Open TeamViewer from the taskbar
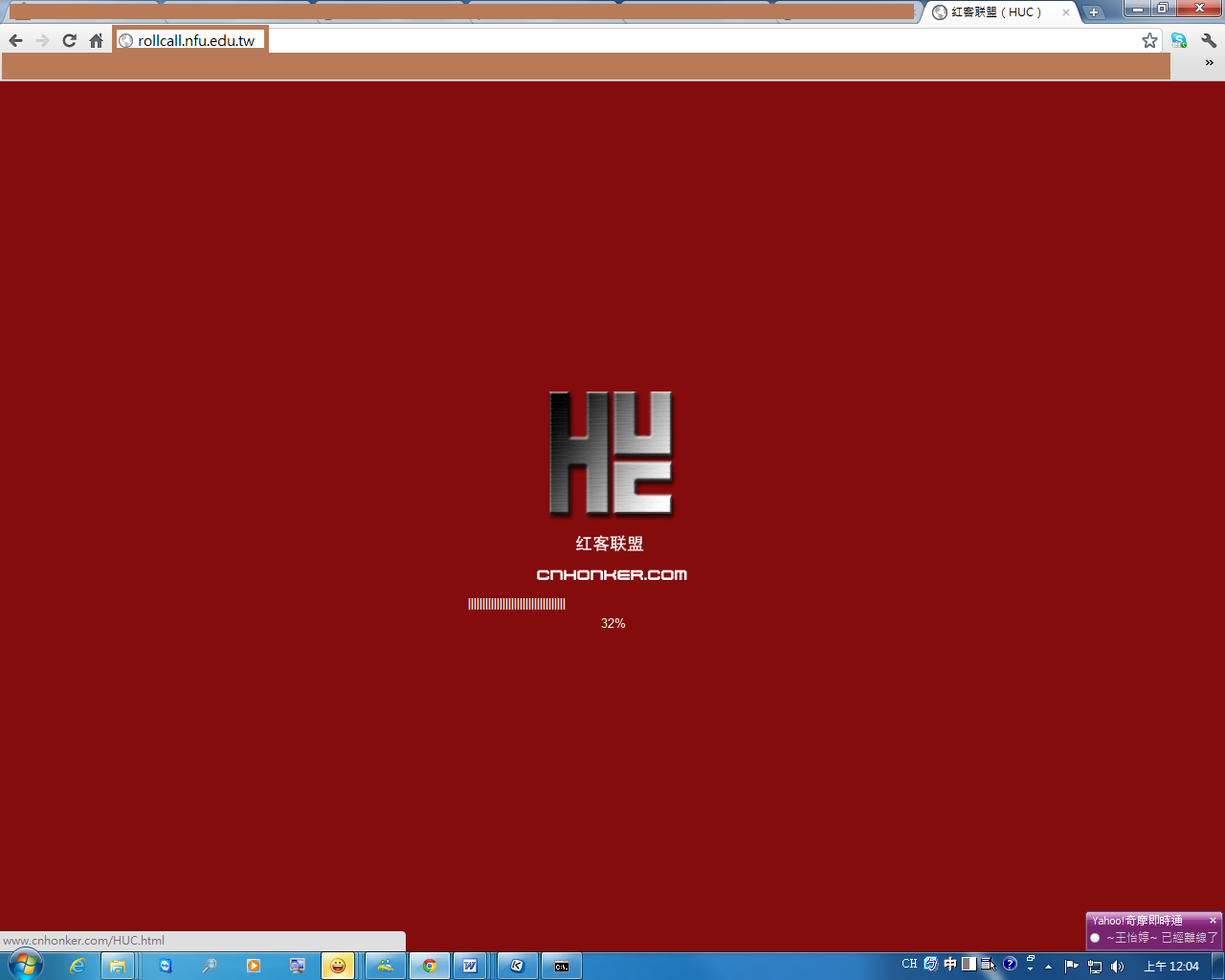1225x980 pixels. tap(166, 966)
